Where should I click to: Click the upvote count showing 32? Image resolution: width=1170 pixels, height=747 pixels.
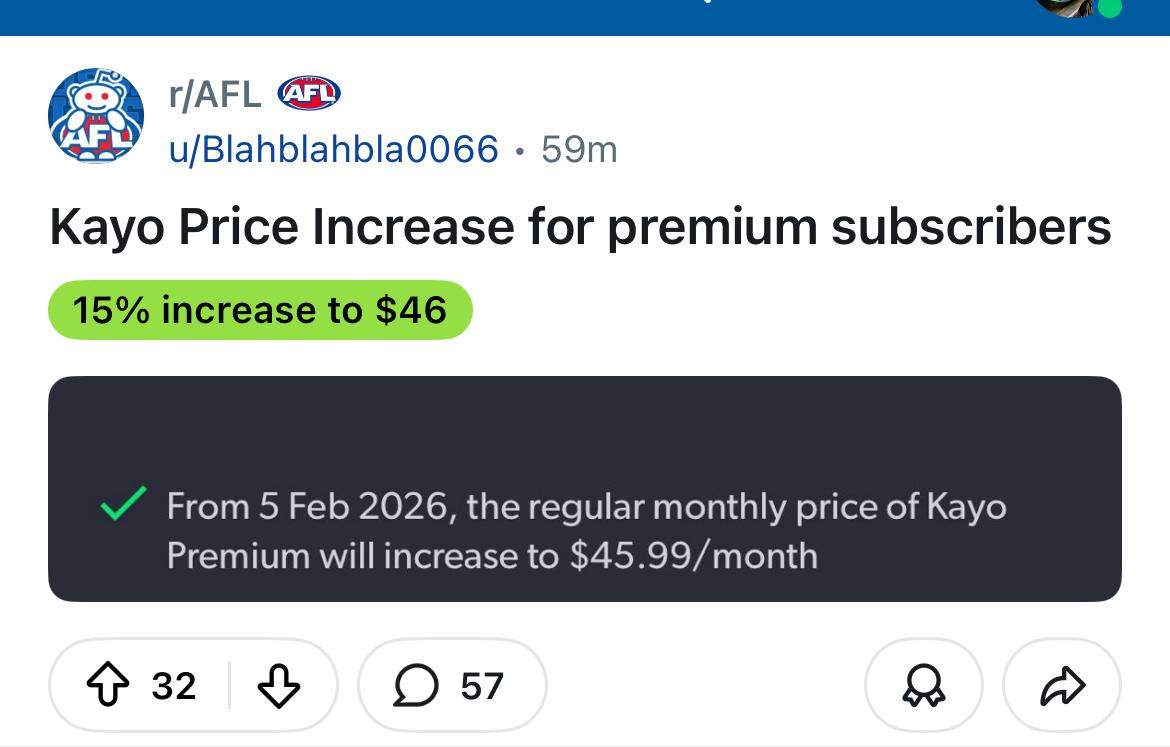(x=174, y=686)
